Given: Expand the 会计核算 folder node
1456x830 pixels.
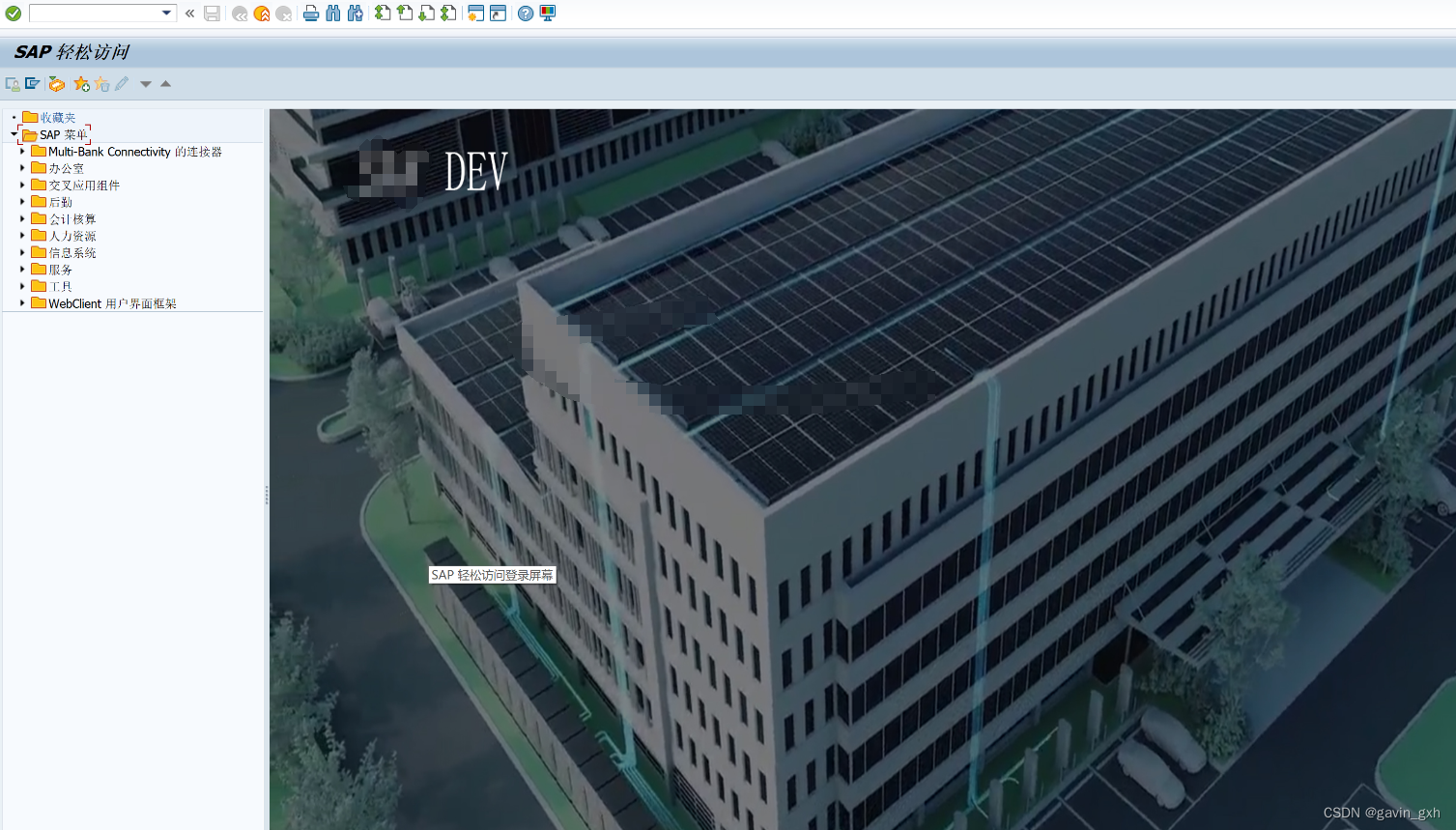Looking at the screenshot, I should click(22, 218).
